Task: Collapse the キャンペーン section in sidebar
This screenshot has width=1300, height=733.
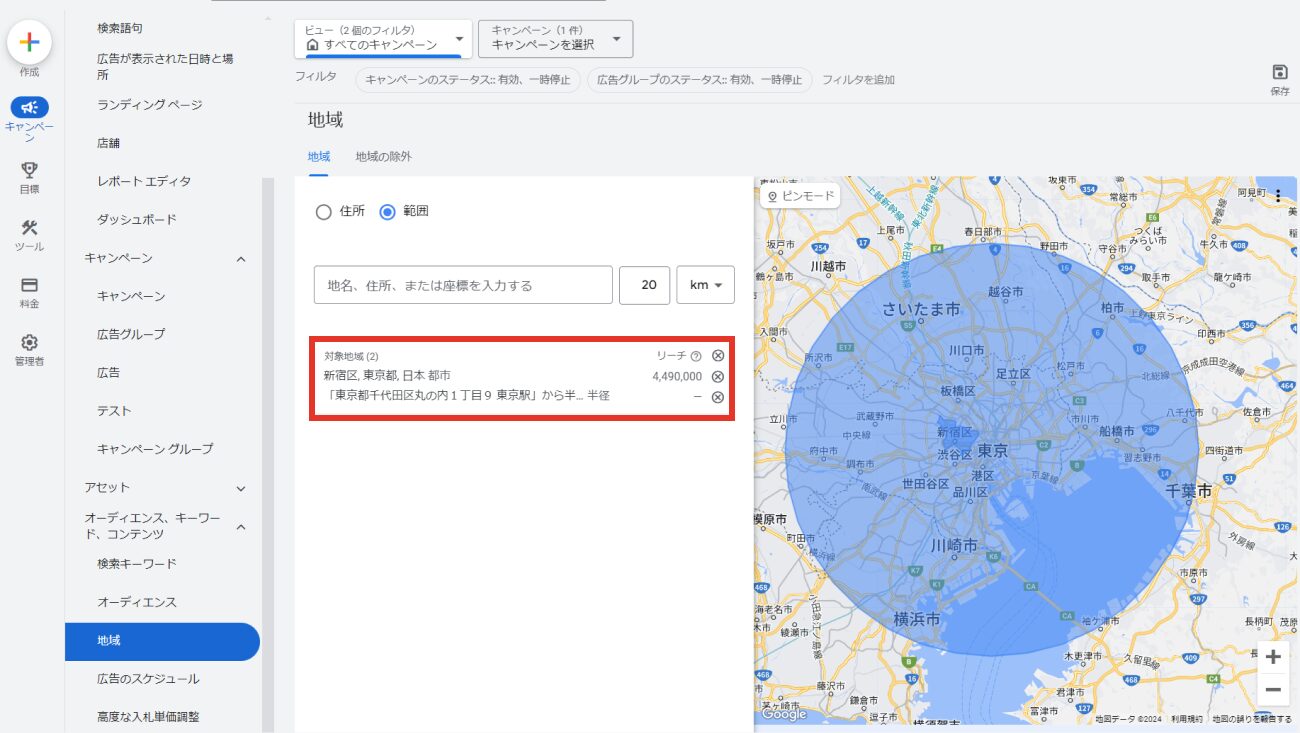Action: (x=241, y=259)
